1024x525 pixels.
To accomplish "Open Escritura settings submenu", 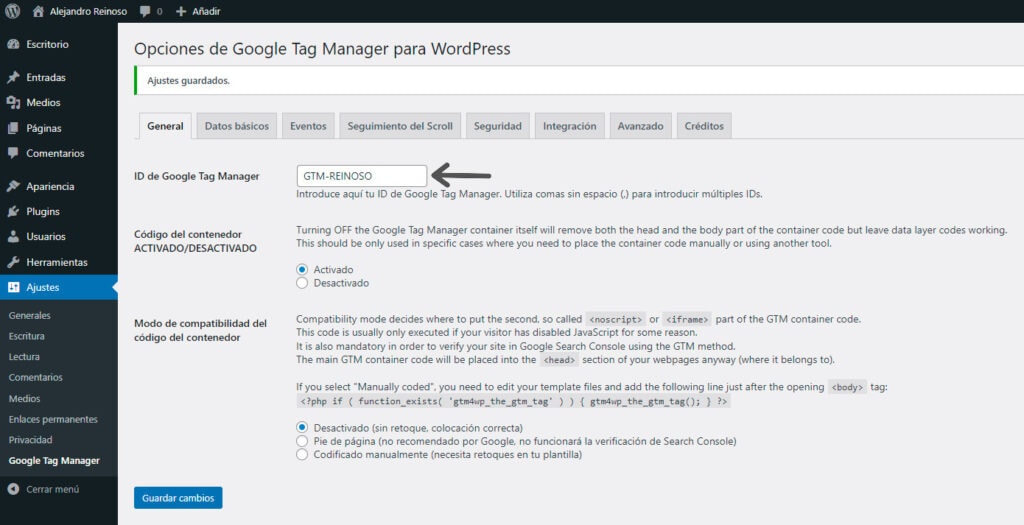I will [x=27, y=336].
